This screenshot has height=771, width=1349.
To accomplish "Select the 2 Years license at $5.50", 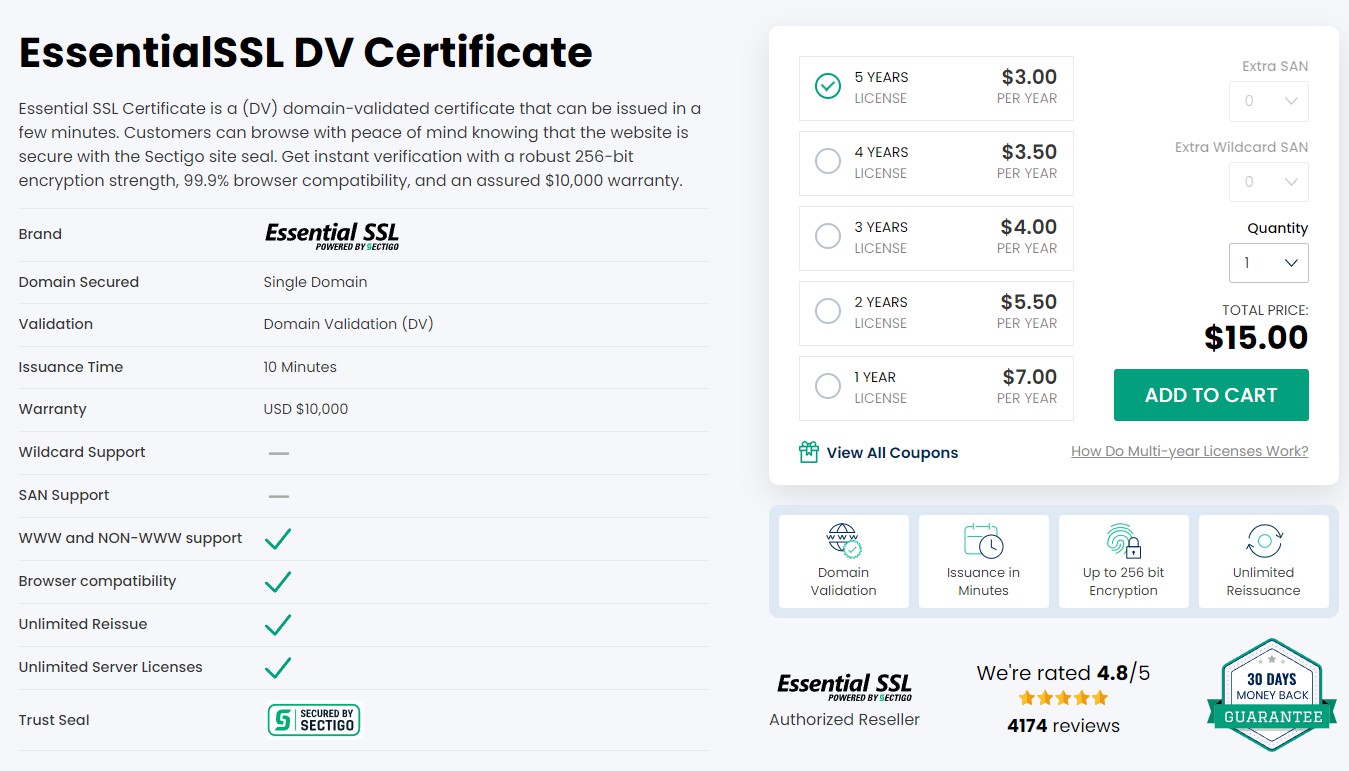I will click(x=936, y=313).
